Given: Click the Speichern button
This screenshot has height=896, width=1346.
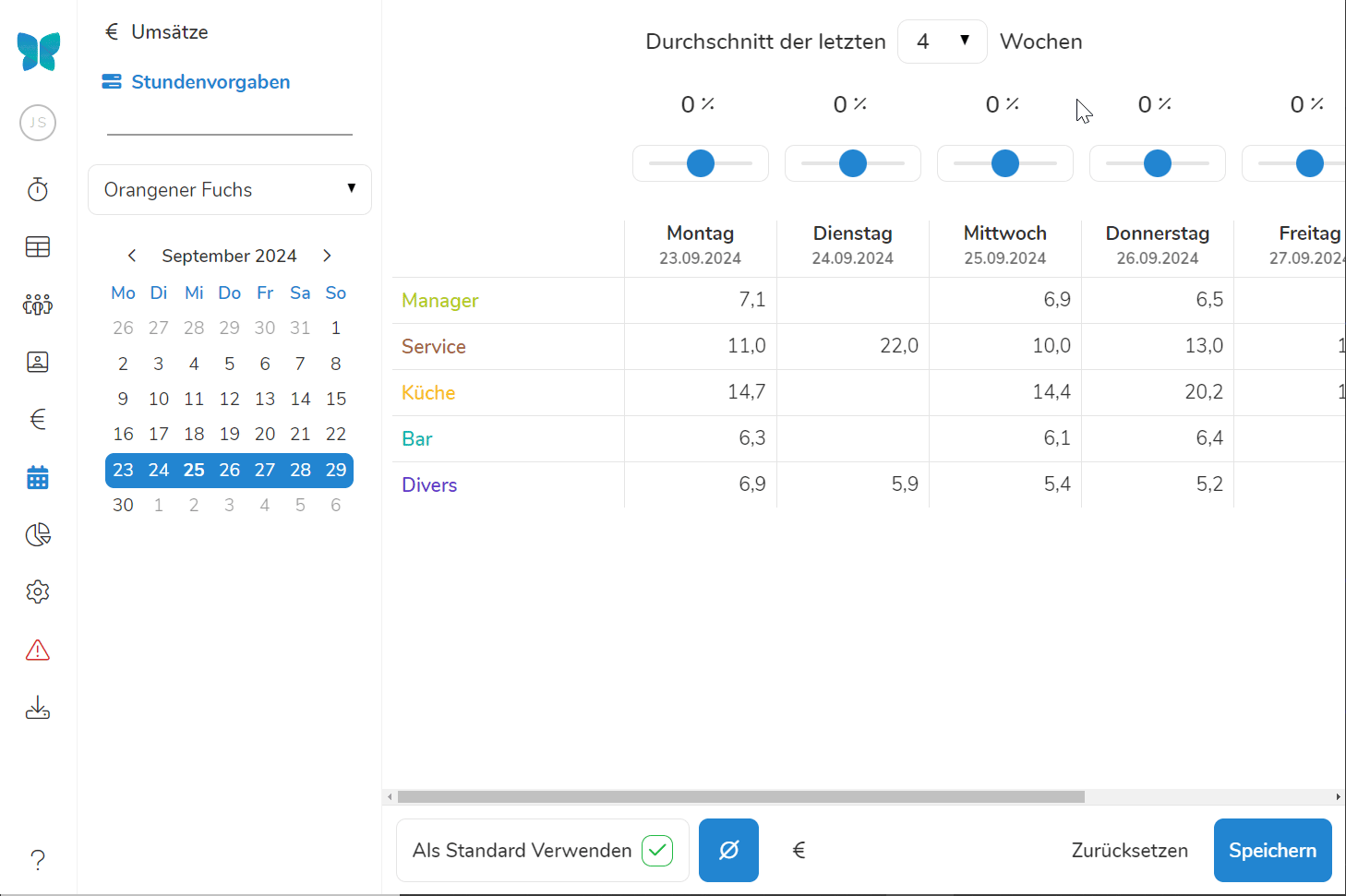Looking at the screenshot, I should tap(1272, 850).
